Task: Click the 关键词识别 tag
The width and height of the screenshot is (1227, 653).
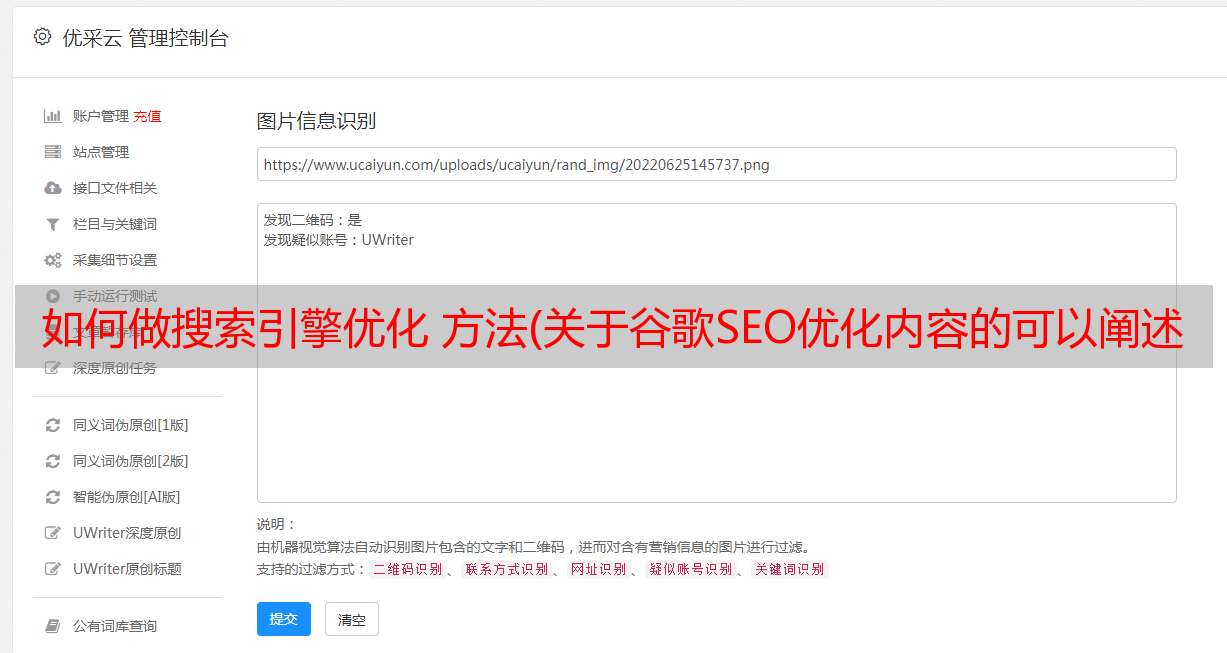Action: (790, 569)
